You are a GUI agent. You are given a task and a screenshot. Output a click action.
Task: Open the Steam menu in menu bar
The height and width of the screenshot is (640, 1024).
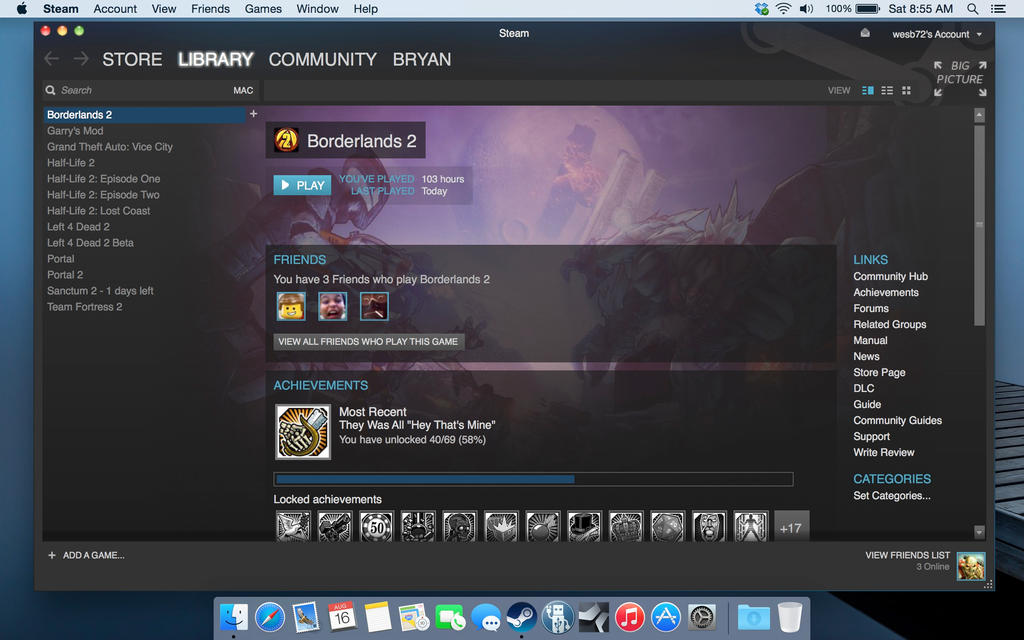[x=61, y=8]
